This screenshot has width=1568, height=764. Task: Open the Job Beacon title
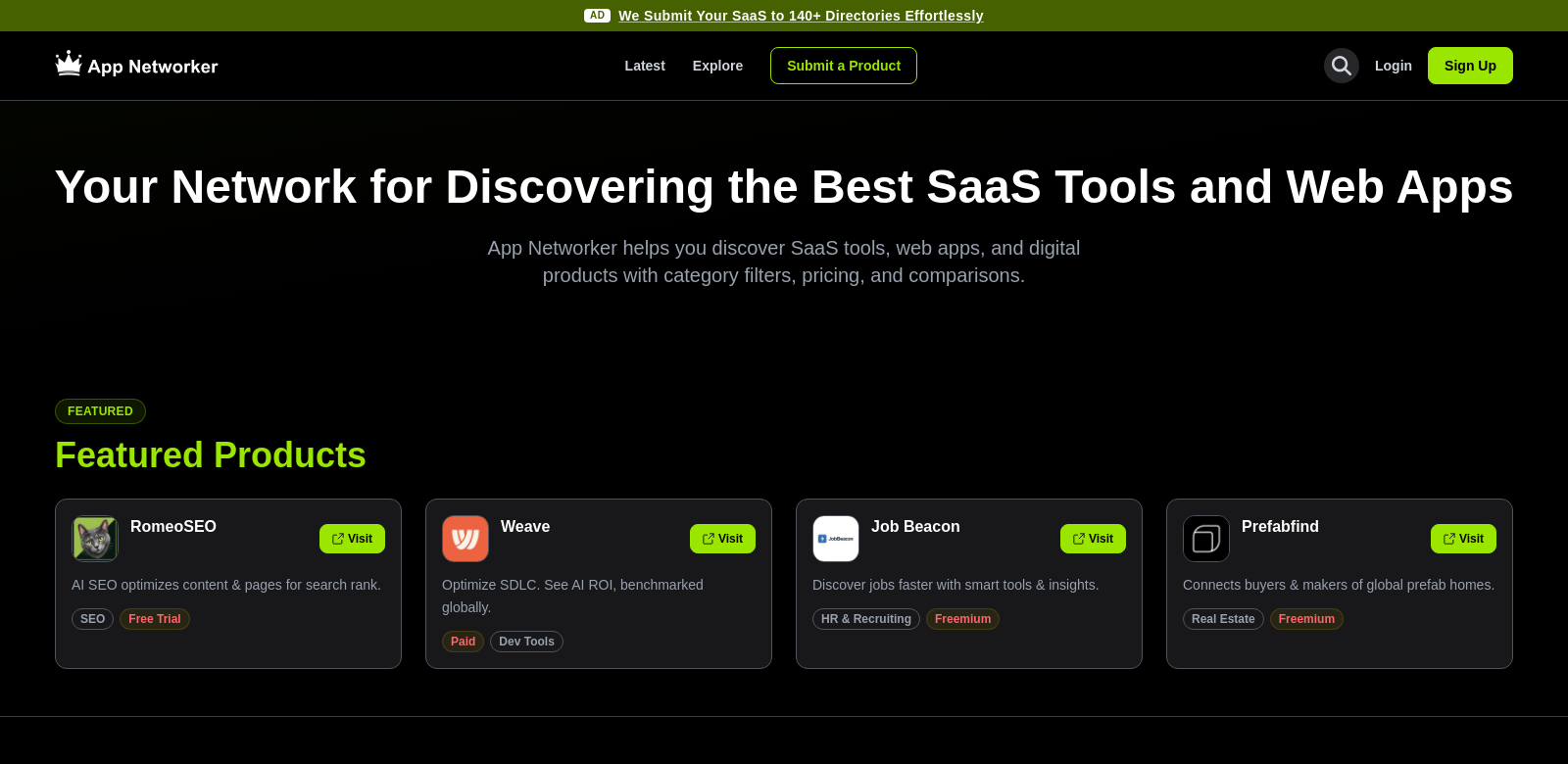(915, 527)
